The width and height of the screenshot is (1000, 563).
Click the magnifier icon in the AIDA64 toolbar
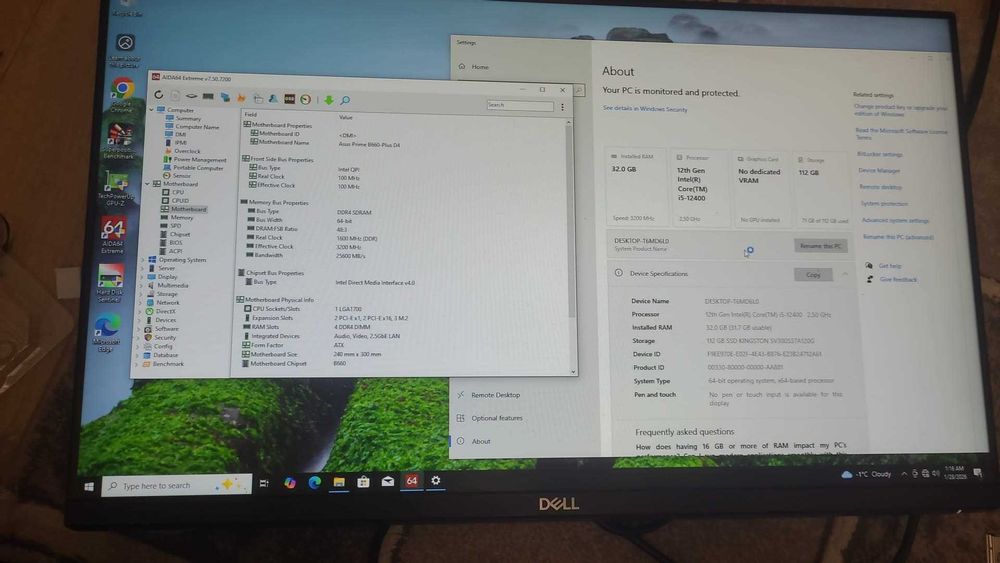(x=345, y=100)
